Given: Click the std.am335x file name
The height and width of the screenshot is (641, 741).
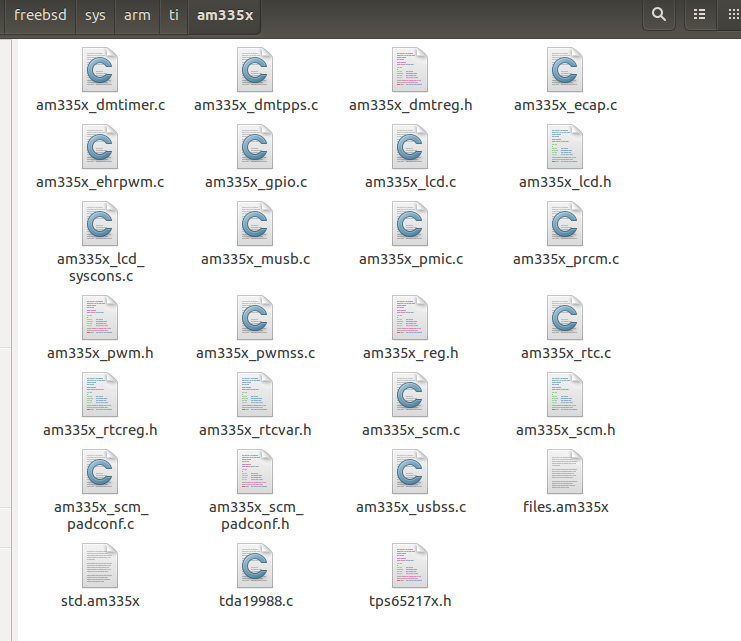Looking at the screenshot, I should [x=100, y=601].
